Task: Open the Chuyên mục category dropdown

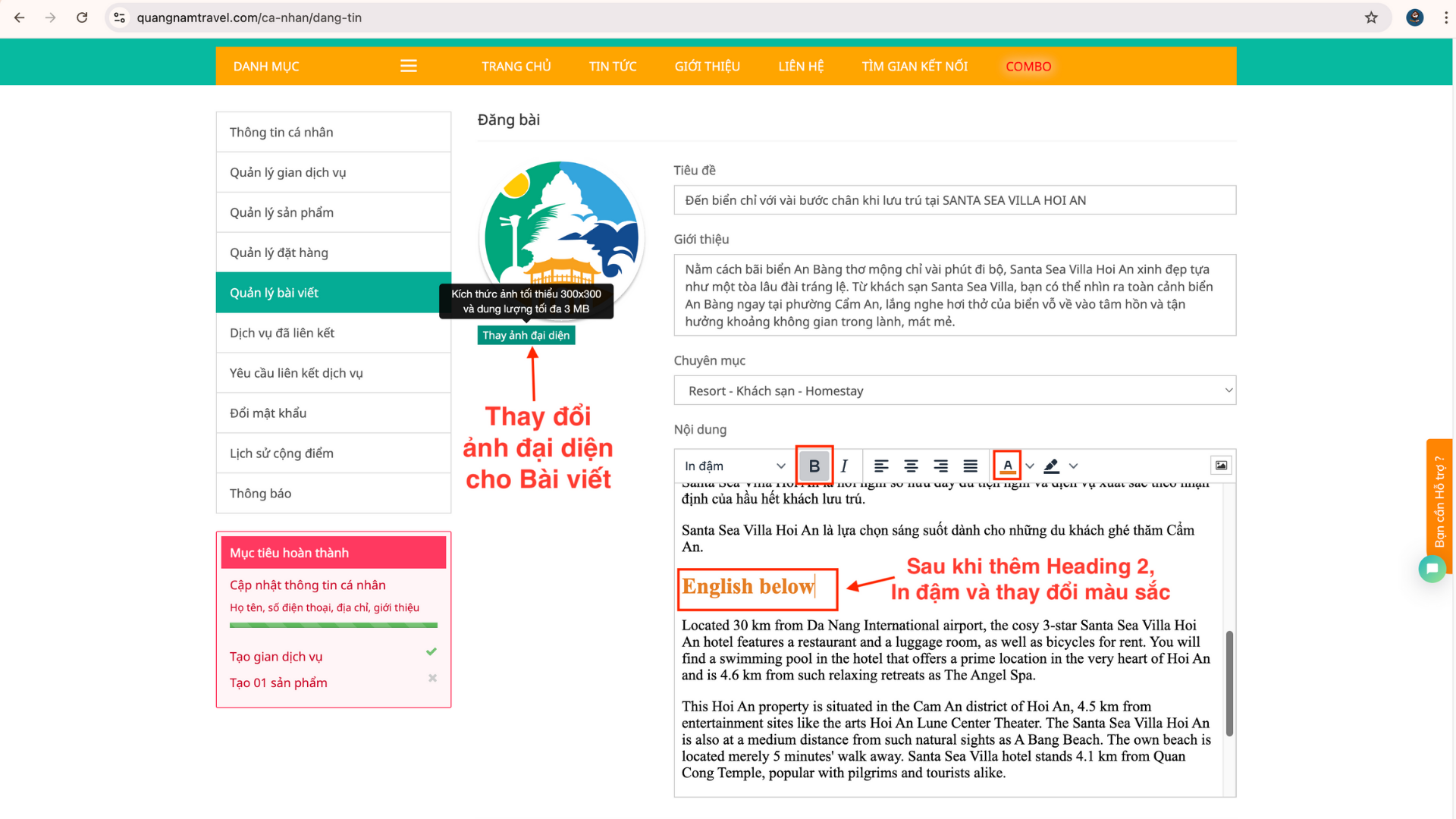Action: 955,391
